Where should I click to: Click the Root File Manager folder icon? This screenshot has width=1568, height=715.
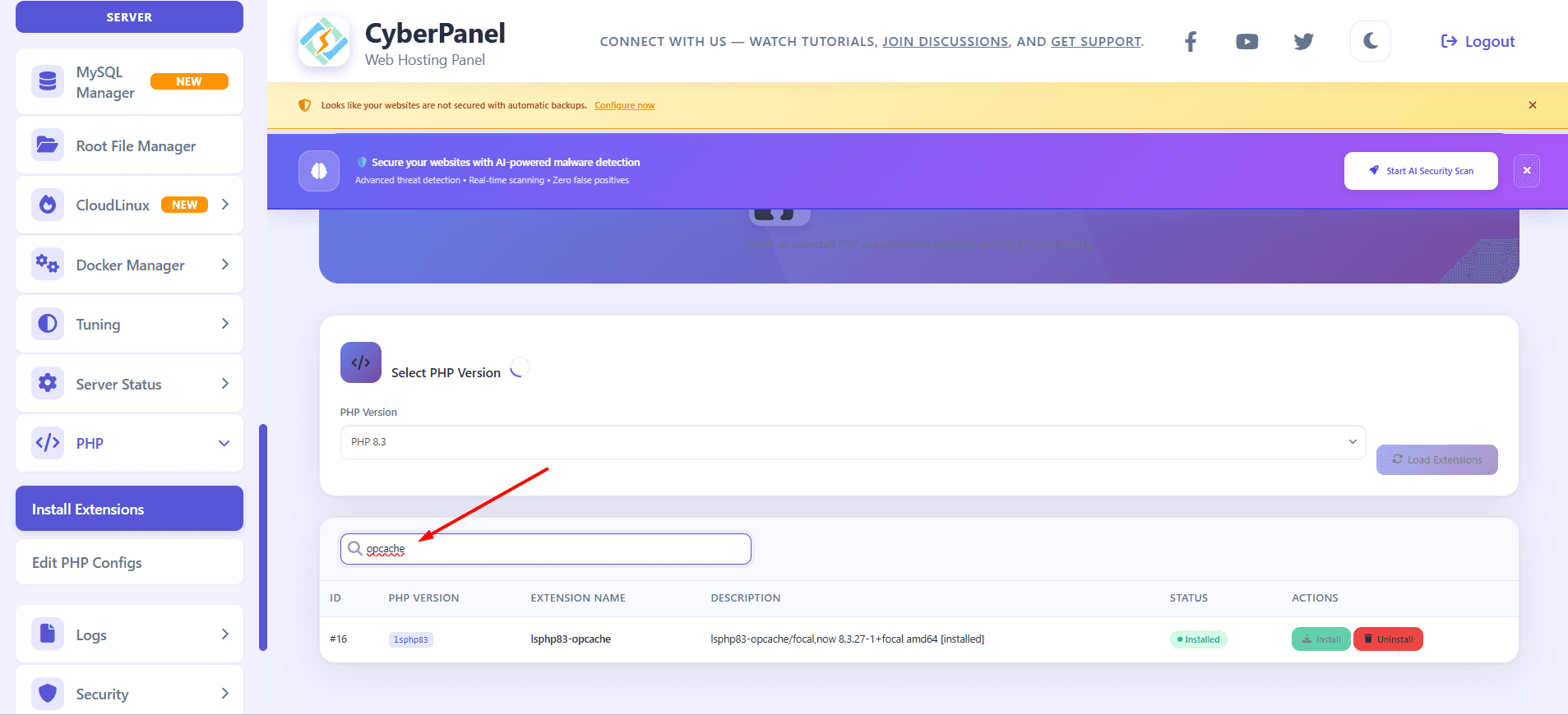click(48, 145)
